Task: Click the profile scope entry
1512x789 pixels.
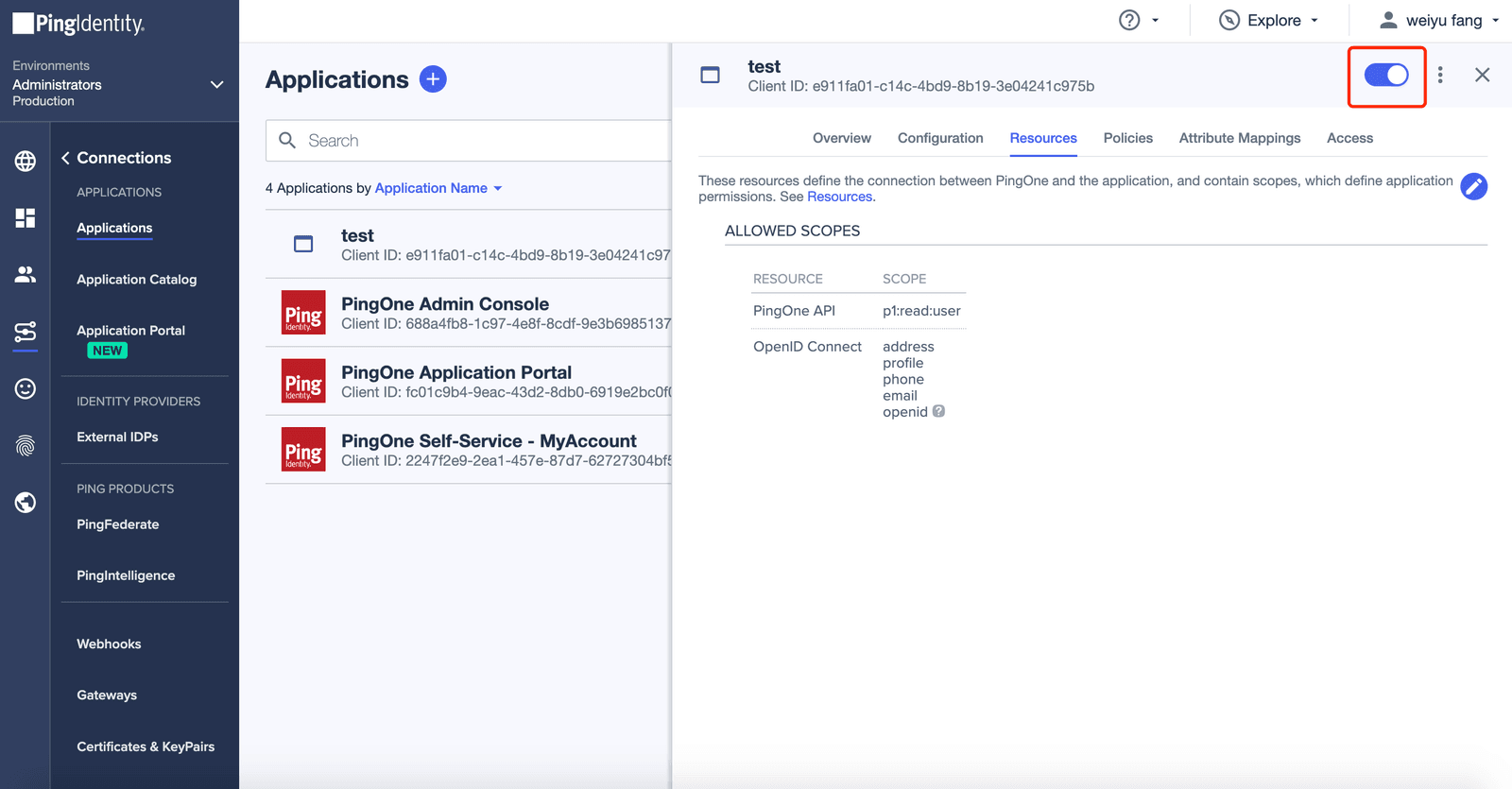Action: tap(902, 364)
